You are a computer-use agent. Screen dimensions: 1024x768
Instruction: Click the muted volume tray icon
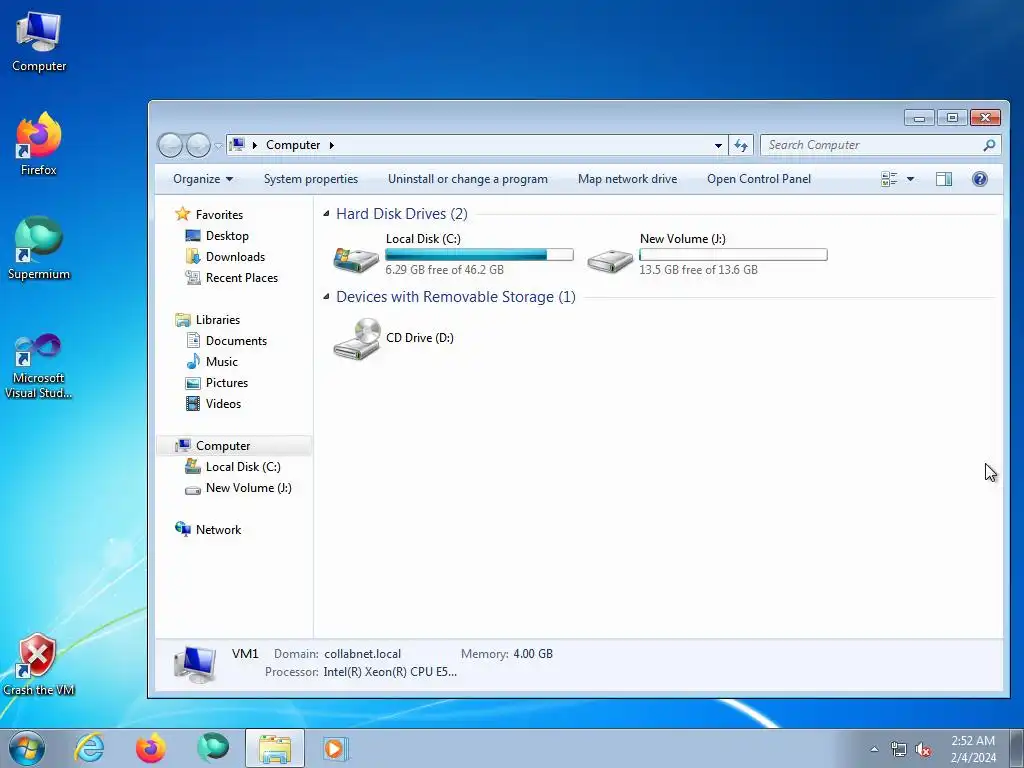point(923,749)
